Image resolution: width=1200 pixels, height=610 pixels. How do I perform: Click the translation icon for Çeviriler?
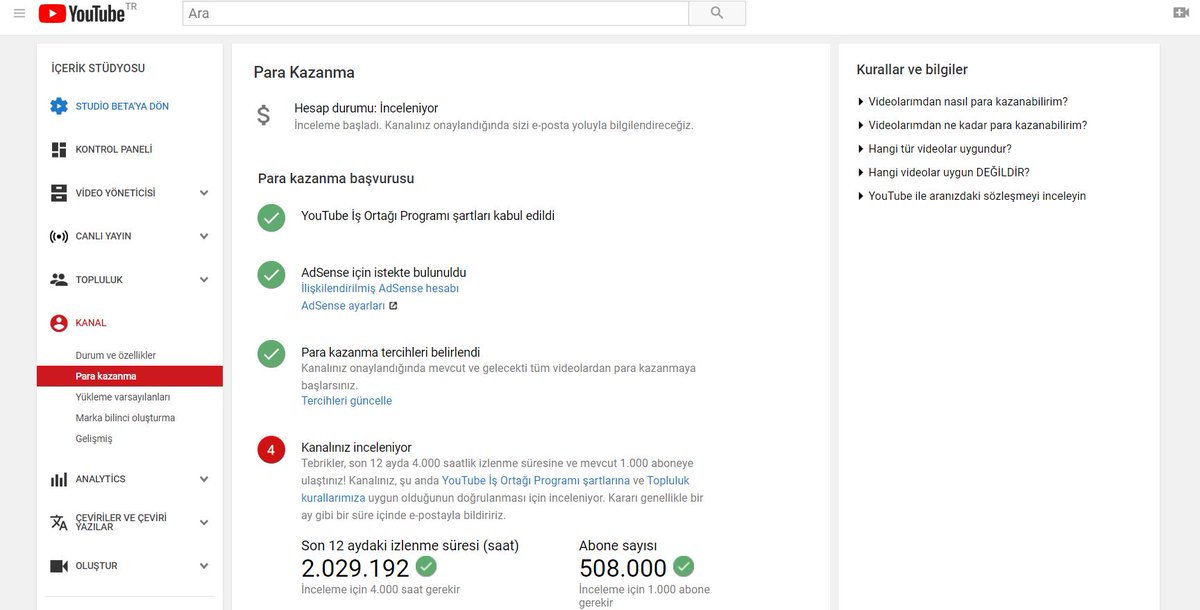tap(59, 522)
